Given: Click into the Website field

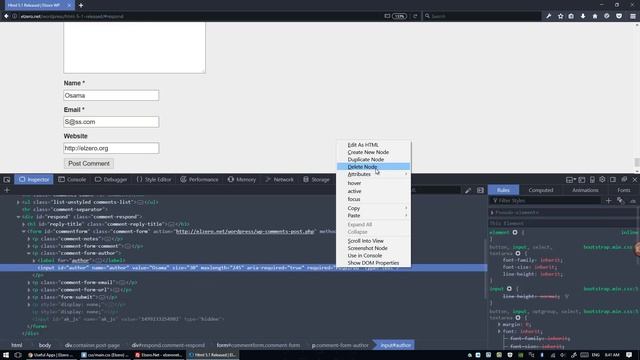Looking at the screenshot, I should click(x=111, y=148).
